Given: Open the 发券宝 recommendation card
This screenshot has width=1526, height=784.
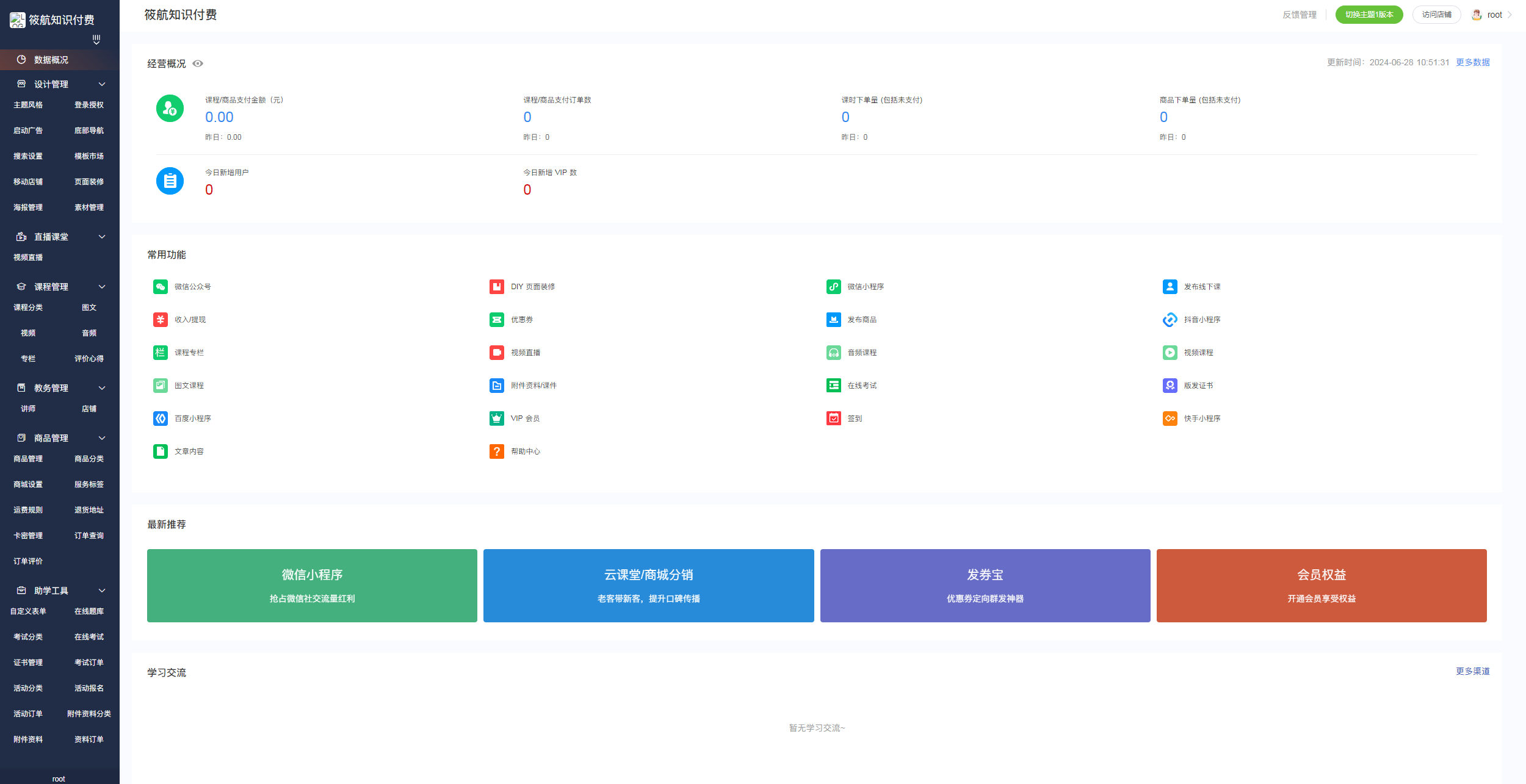Looking at the screenshot, I should pyautogui.click(x=985, y=586).
